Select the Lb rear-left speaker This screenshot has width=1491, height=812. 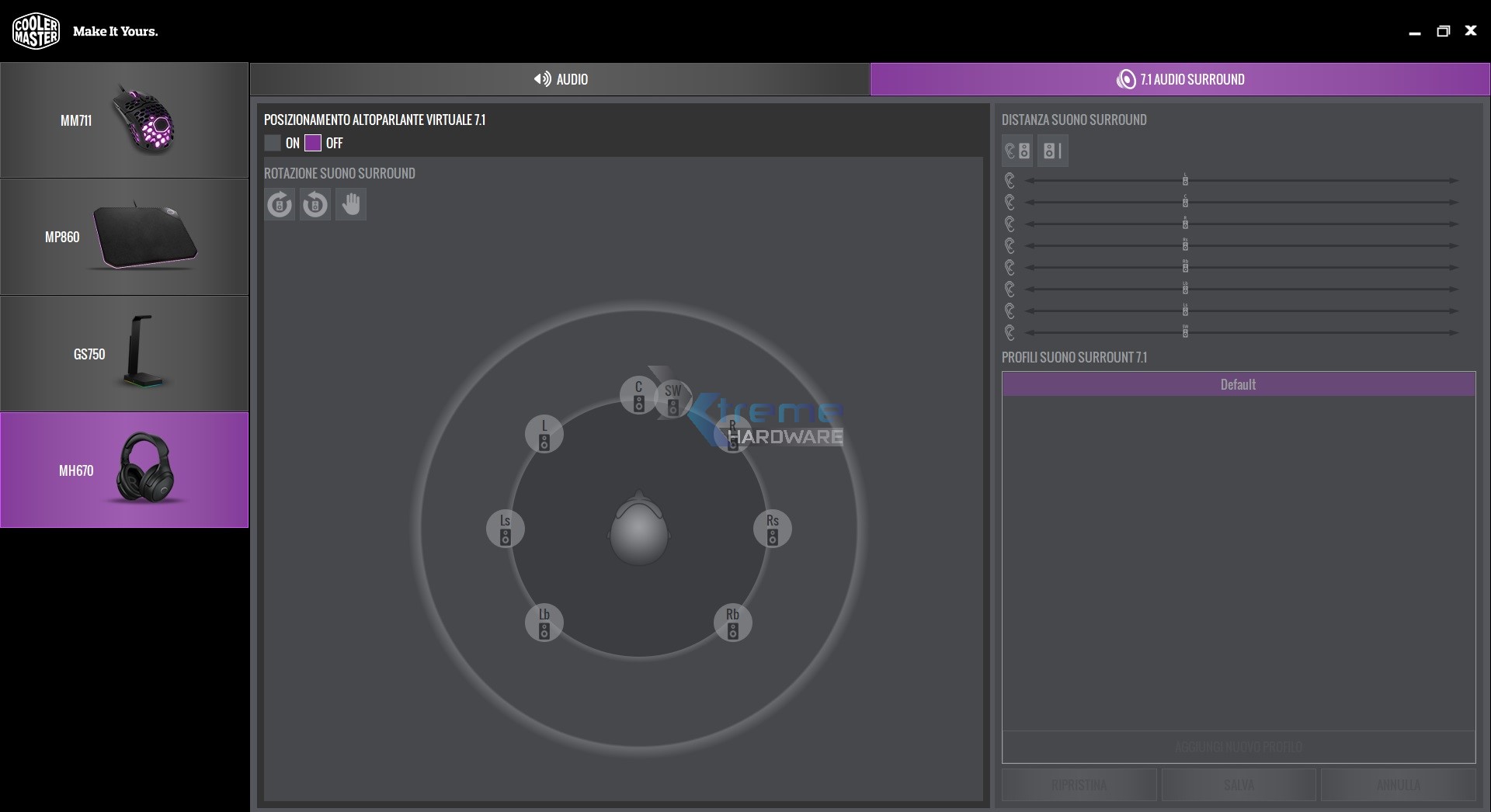click(544, 623)
